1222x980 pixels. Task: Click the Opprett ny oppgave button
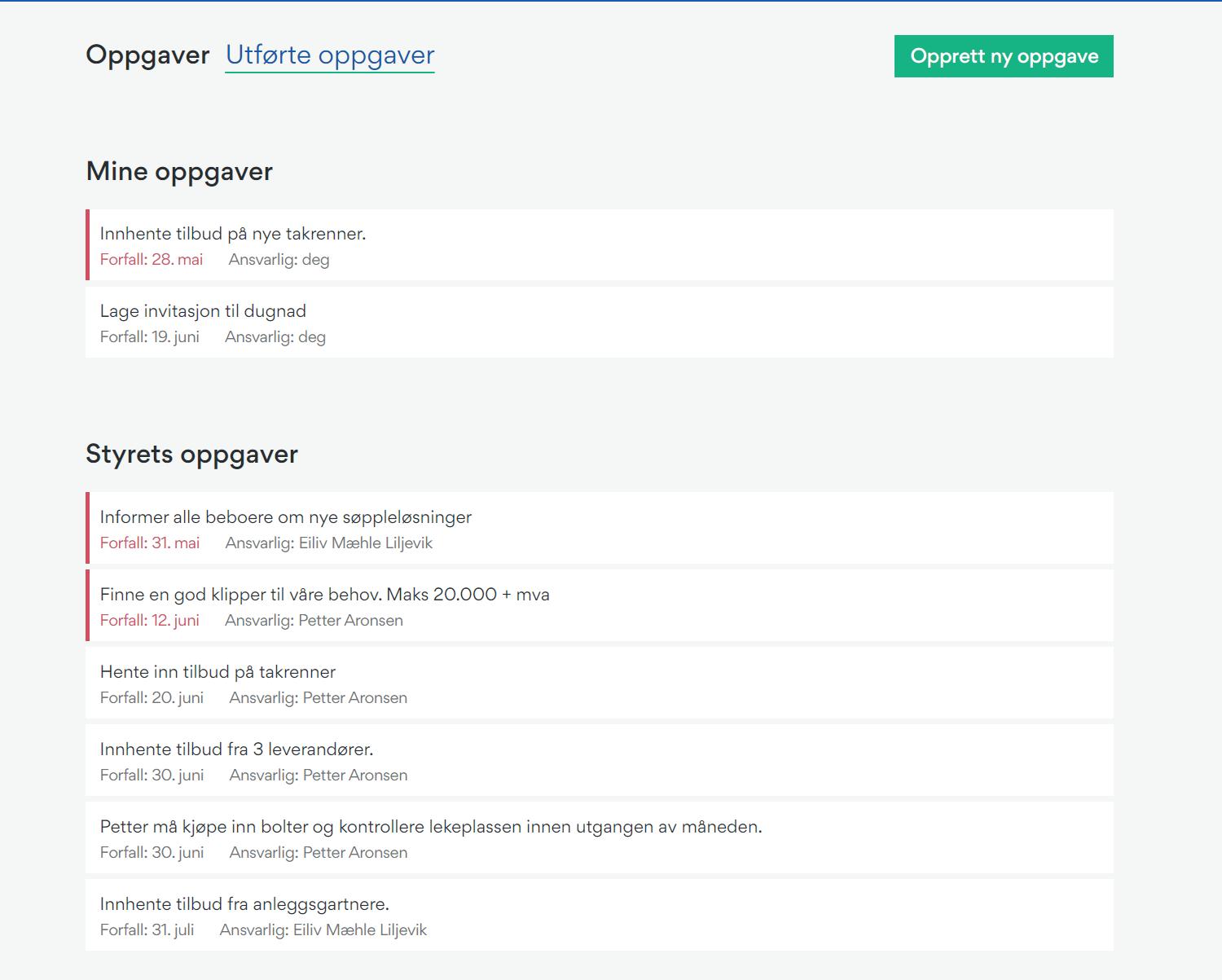(1004, 56)
